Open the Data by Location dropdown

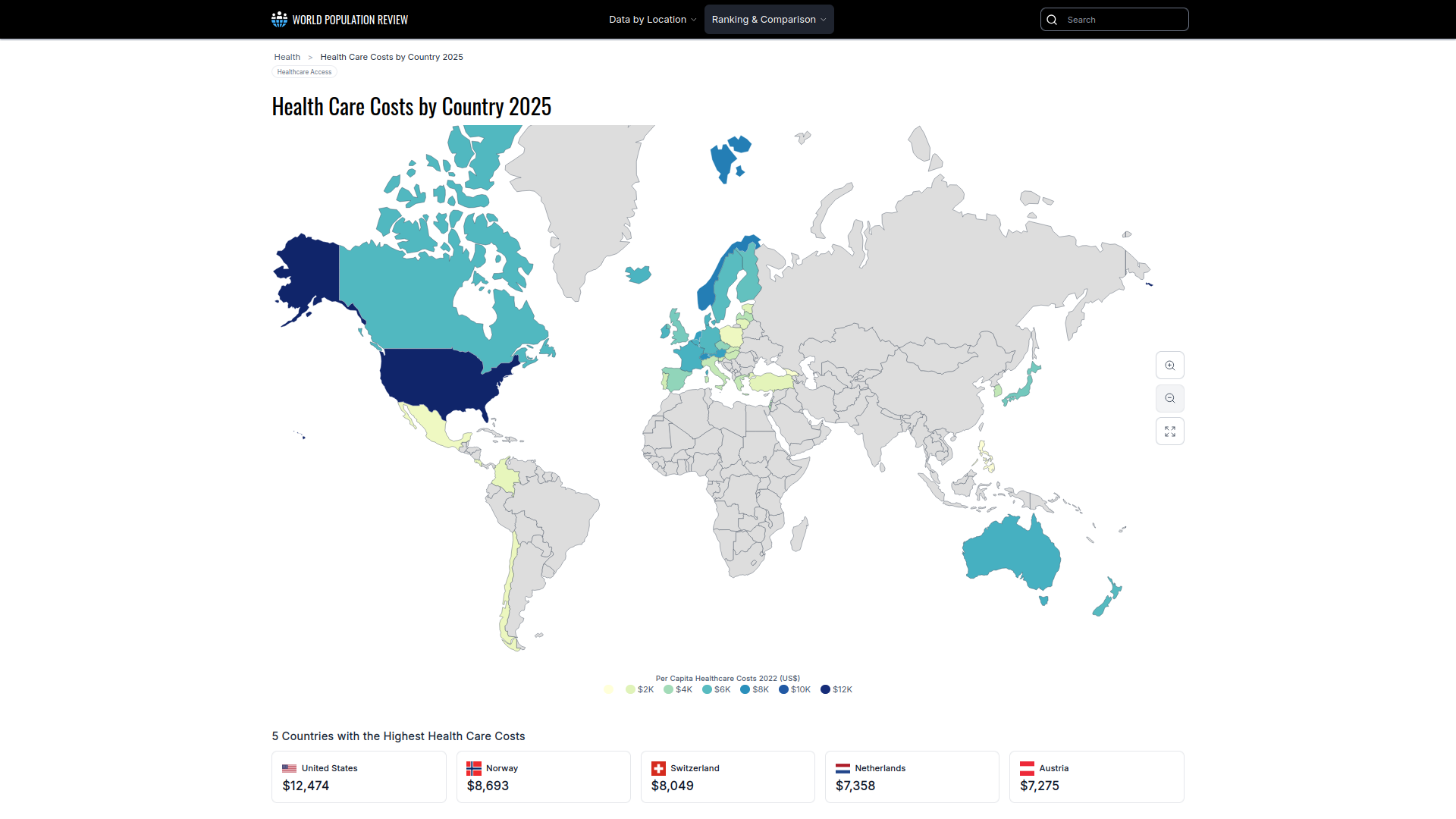652,20
